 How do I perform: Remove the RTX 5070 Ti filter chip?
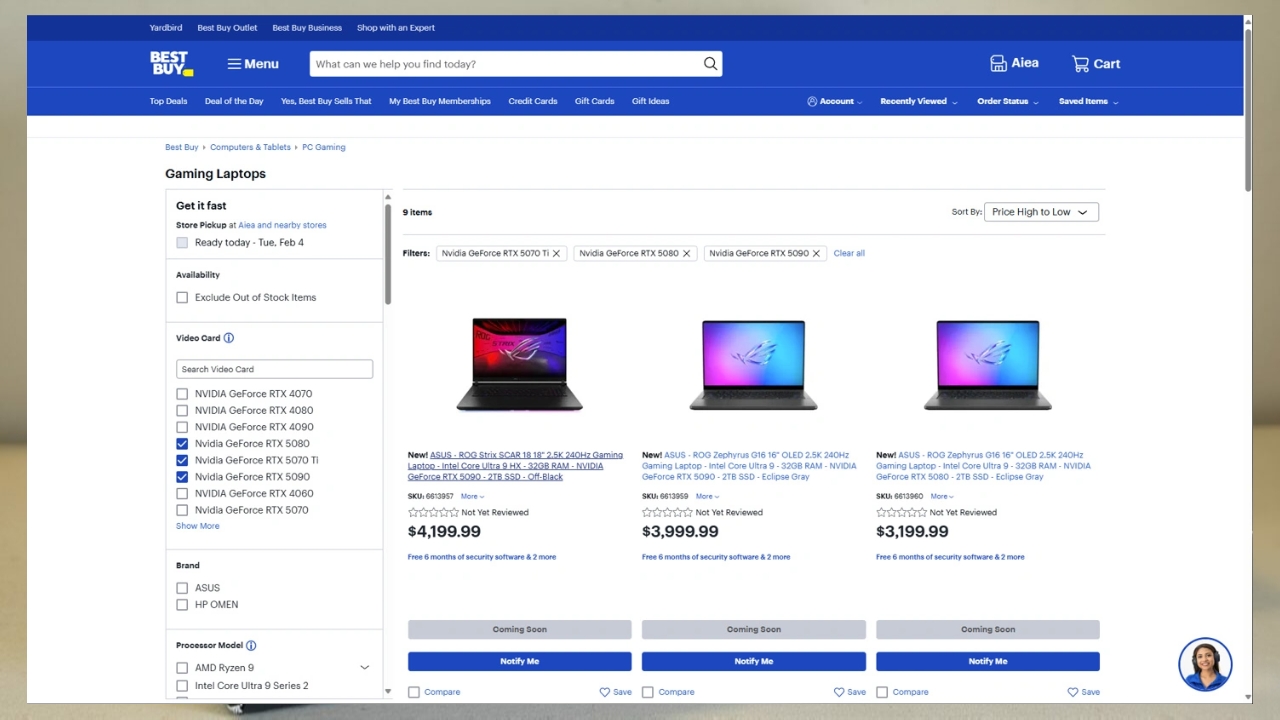pyautogui.click(x=557, y=254)
